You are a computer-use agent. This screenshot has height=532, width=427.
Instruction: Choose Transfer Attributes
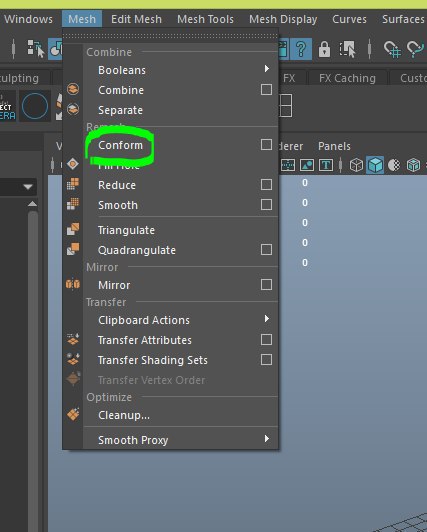coord(144,340)
